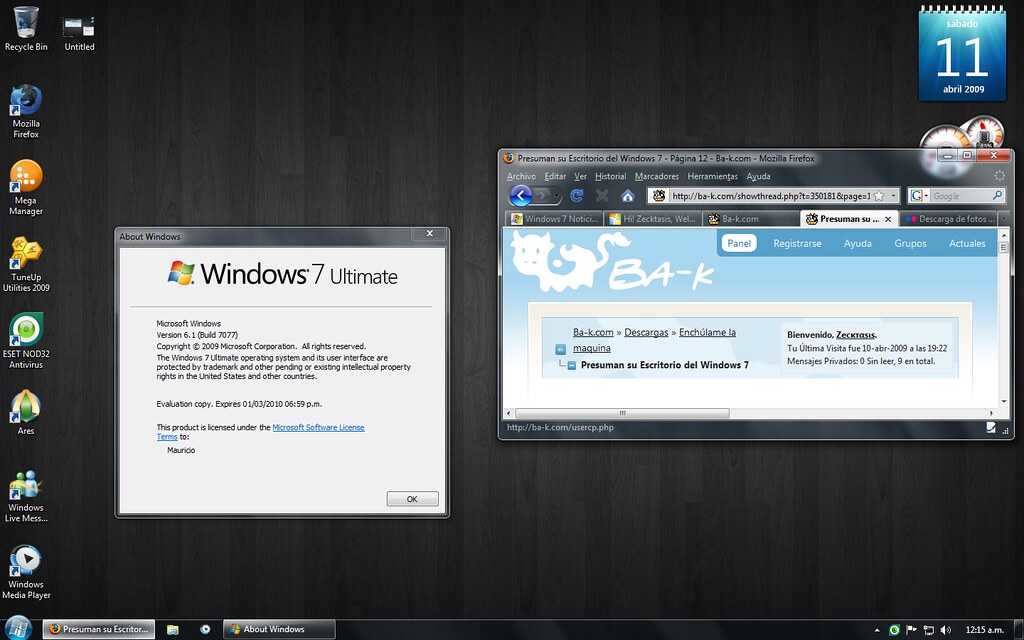1024x640 pixels.
Task: Open the volume speaker tray icon
Action: coord(945,630)
